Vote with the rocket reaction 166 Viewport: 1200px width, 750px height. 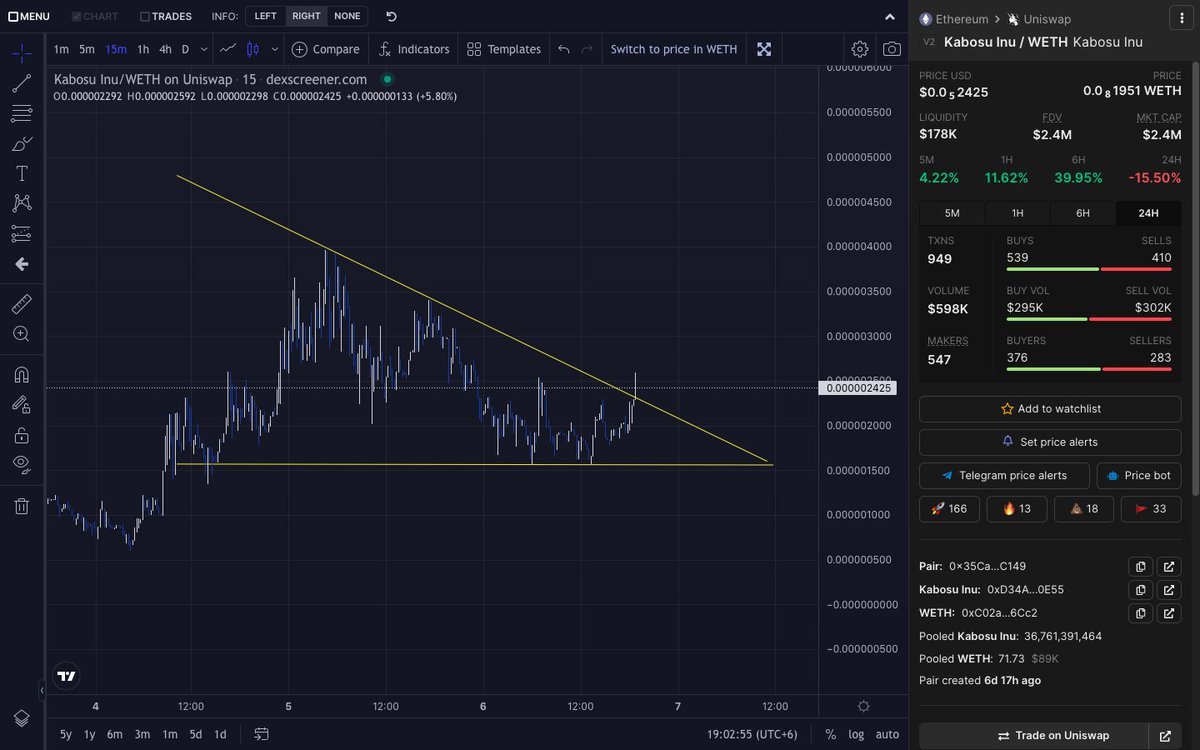[949, 509]
